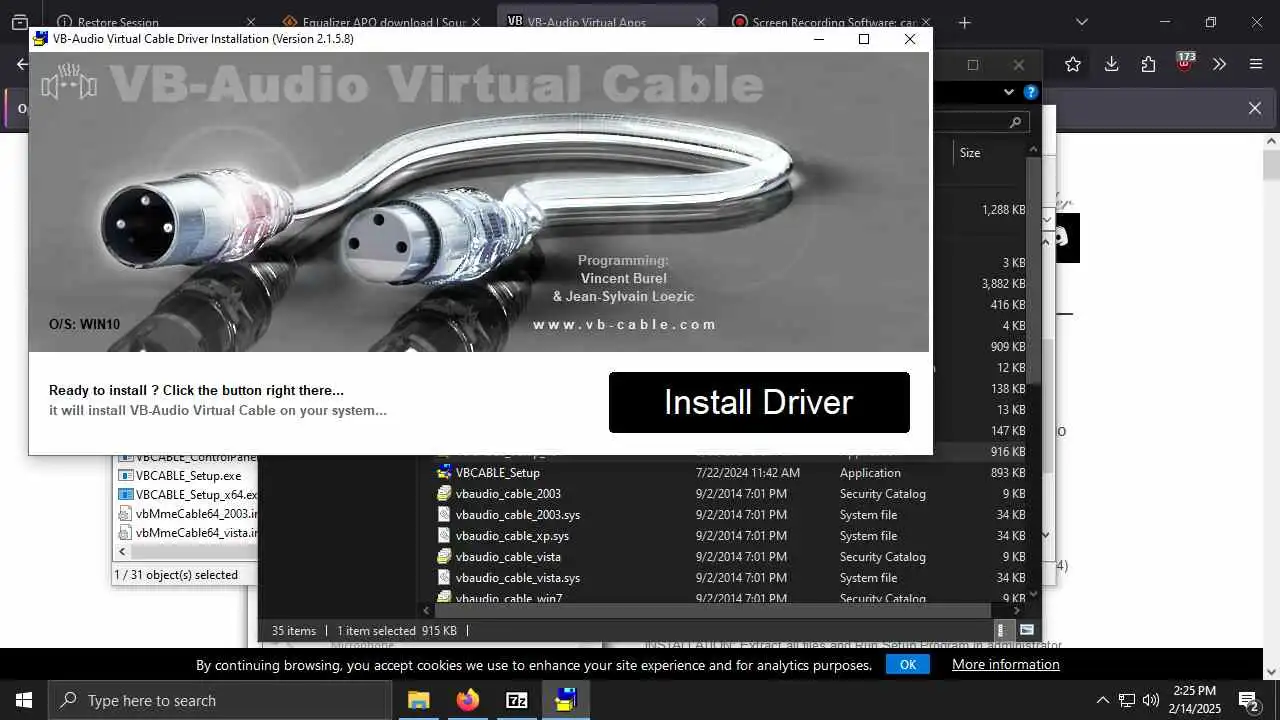
Task: Click the taskbar search box
Action: (x=220, y=700)
